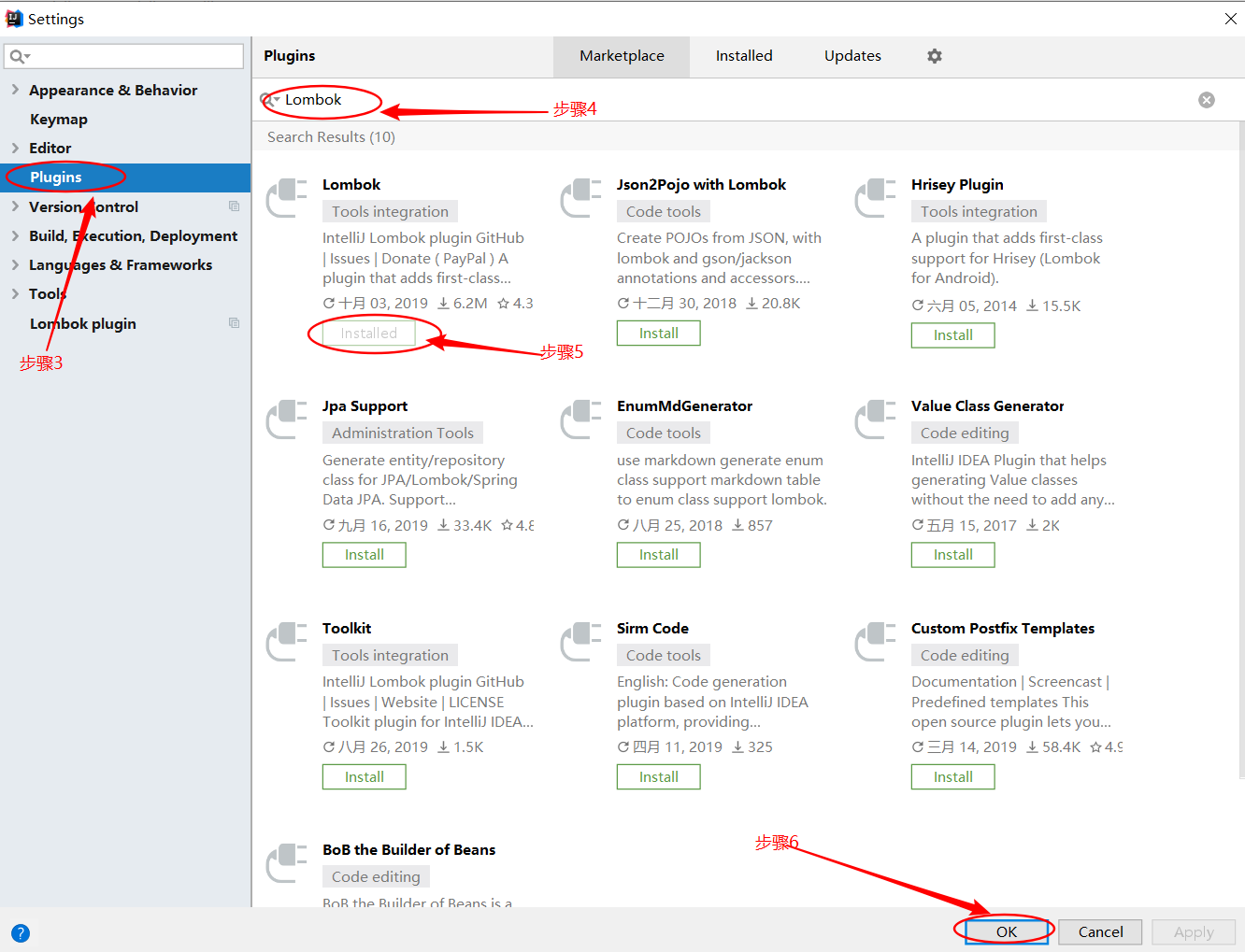Expand the Appearance & Behavior section
1245x952 pixels.
point(15,90)
